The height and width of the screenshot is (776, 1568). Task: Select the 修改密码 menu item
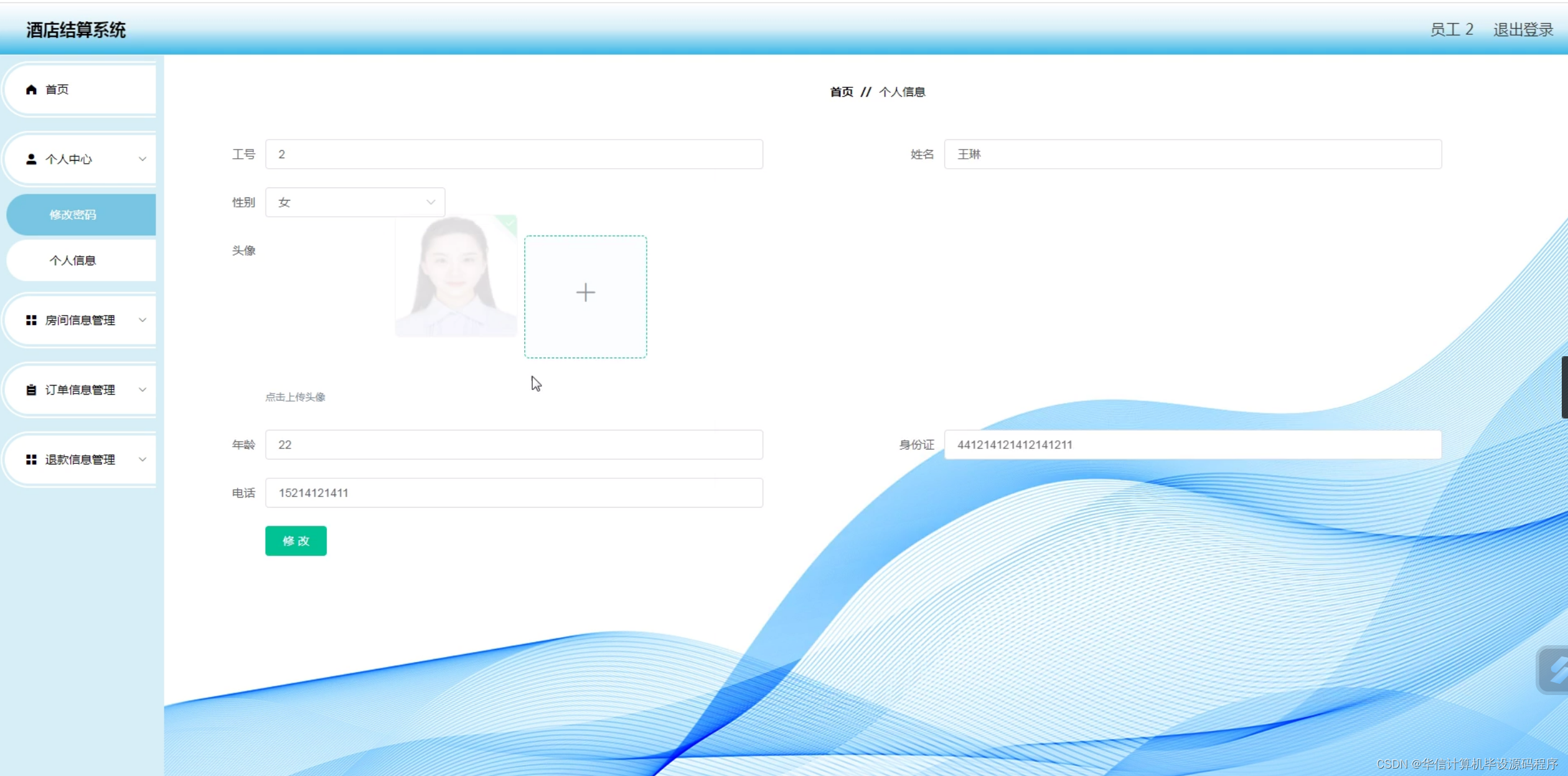click(x=73, y=215)
